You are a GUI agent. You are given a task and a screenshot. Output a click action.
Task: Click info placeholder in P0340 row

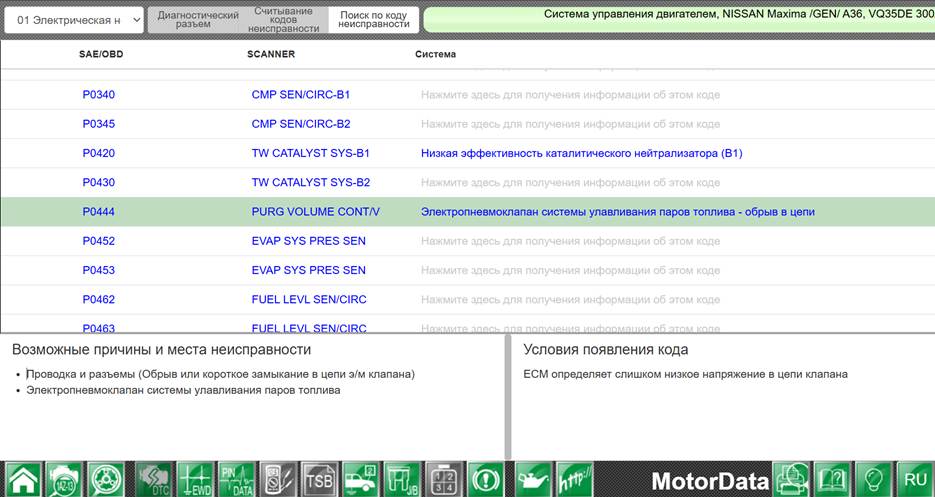pos(570,95)
